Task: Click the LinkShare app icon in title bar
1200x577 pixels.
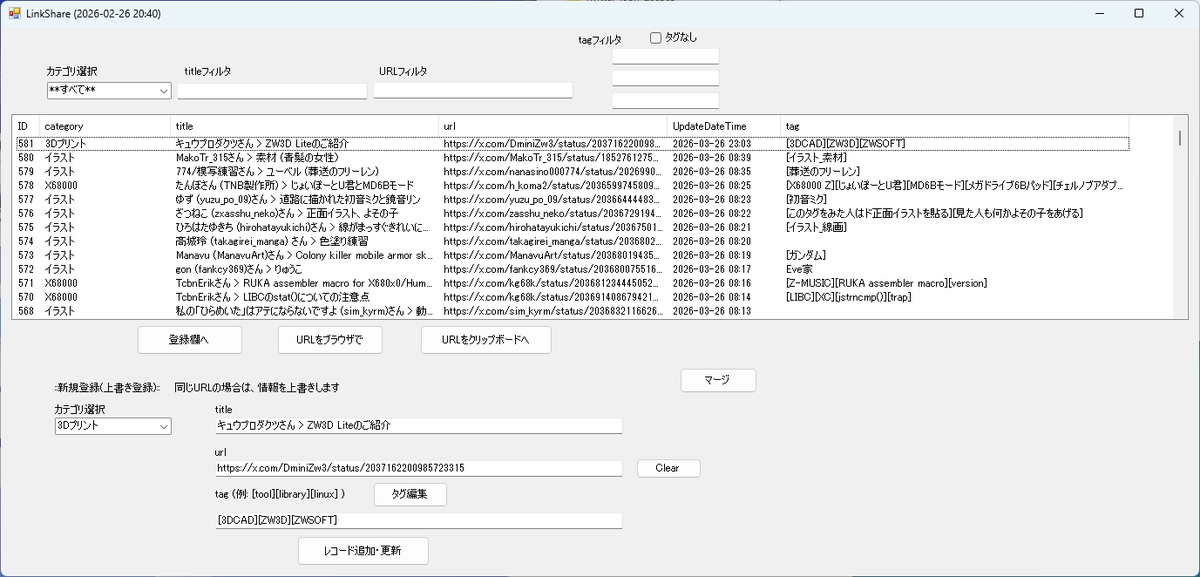Action: point(15,13)
